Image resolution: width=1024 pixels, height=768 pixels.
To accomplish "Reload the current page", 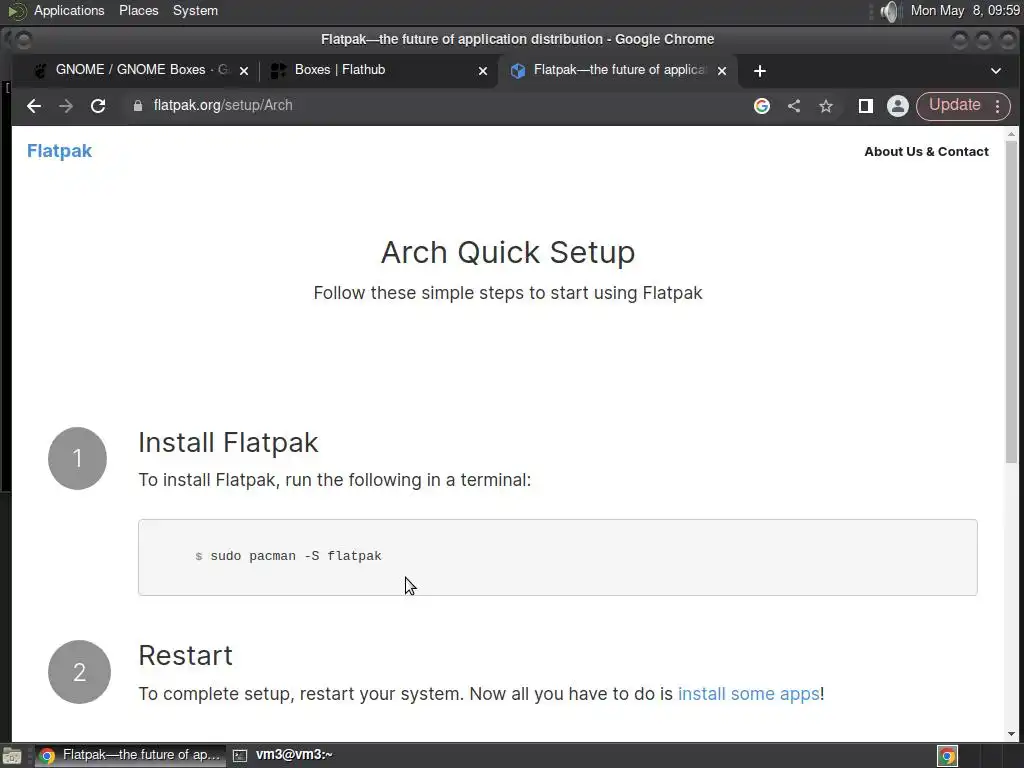I will (98, 106).
